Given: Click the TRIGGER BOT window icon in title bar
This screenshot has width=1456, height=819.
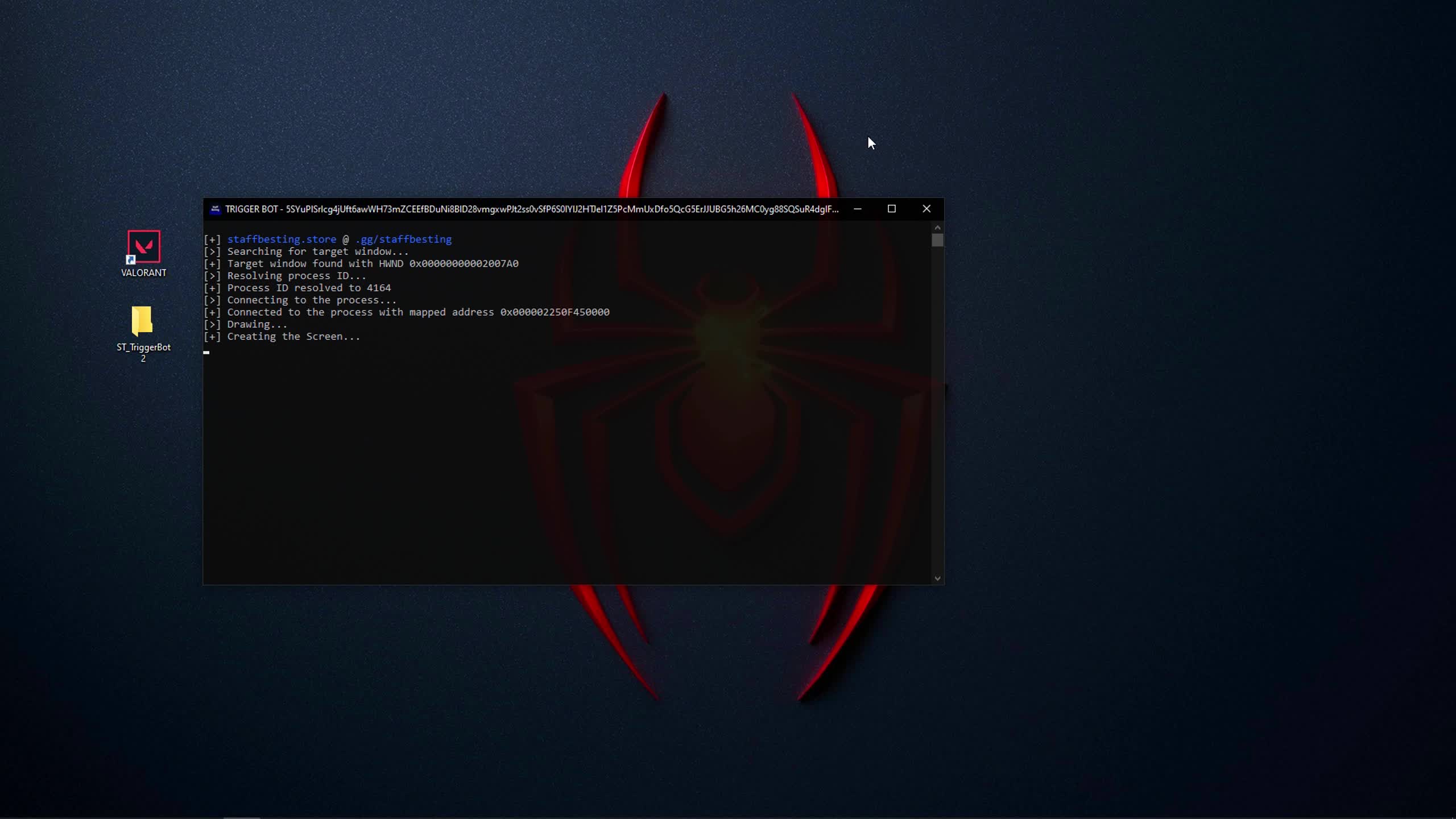Looking at the screenshot, I should tap(216, 209).
